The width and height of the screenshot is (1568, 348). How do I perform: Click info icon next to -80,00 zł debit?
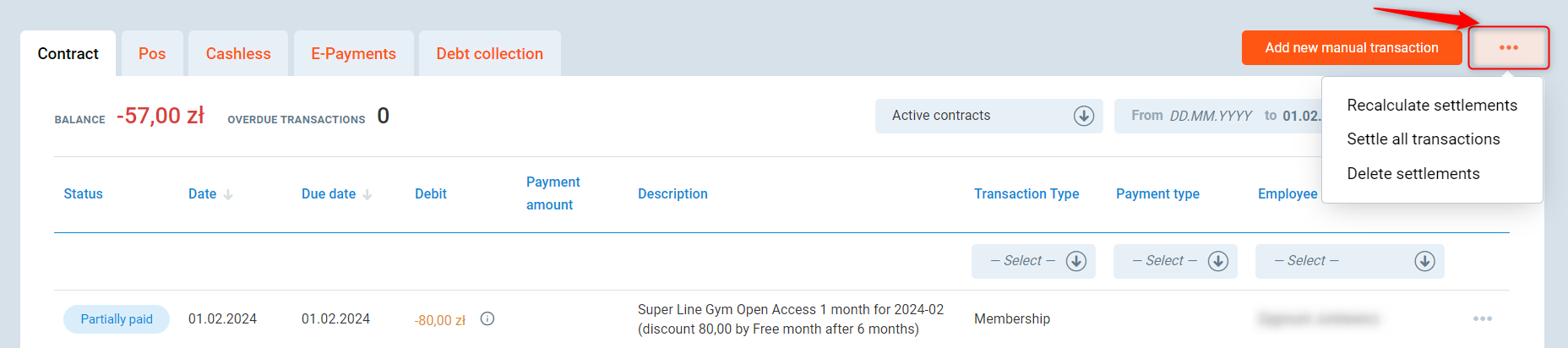coord(487,318)
